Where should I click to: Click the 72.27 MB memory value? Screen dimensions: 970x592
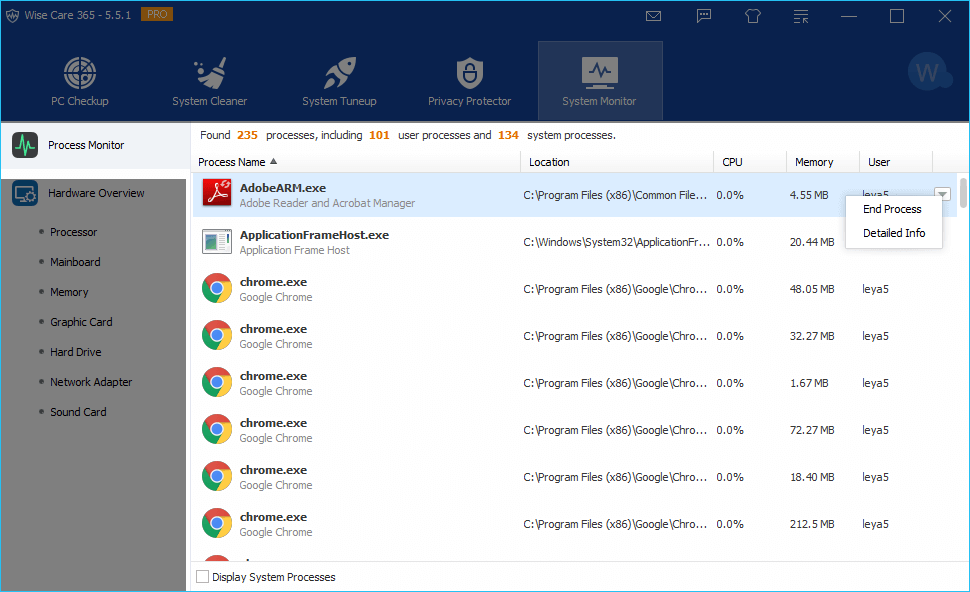(812, 430)
